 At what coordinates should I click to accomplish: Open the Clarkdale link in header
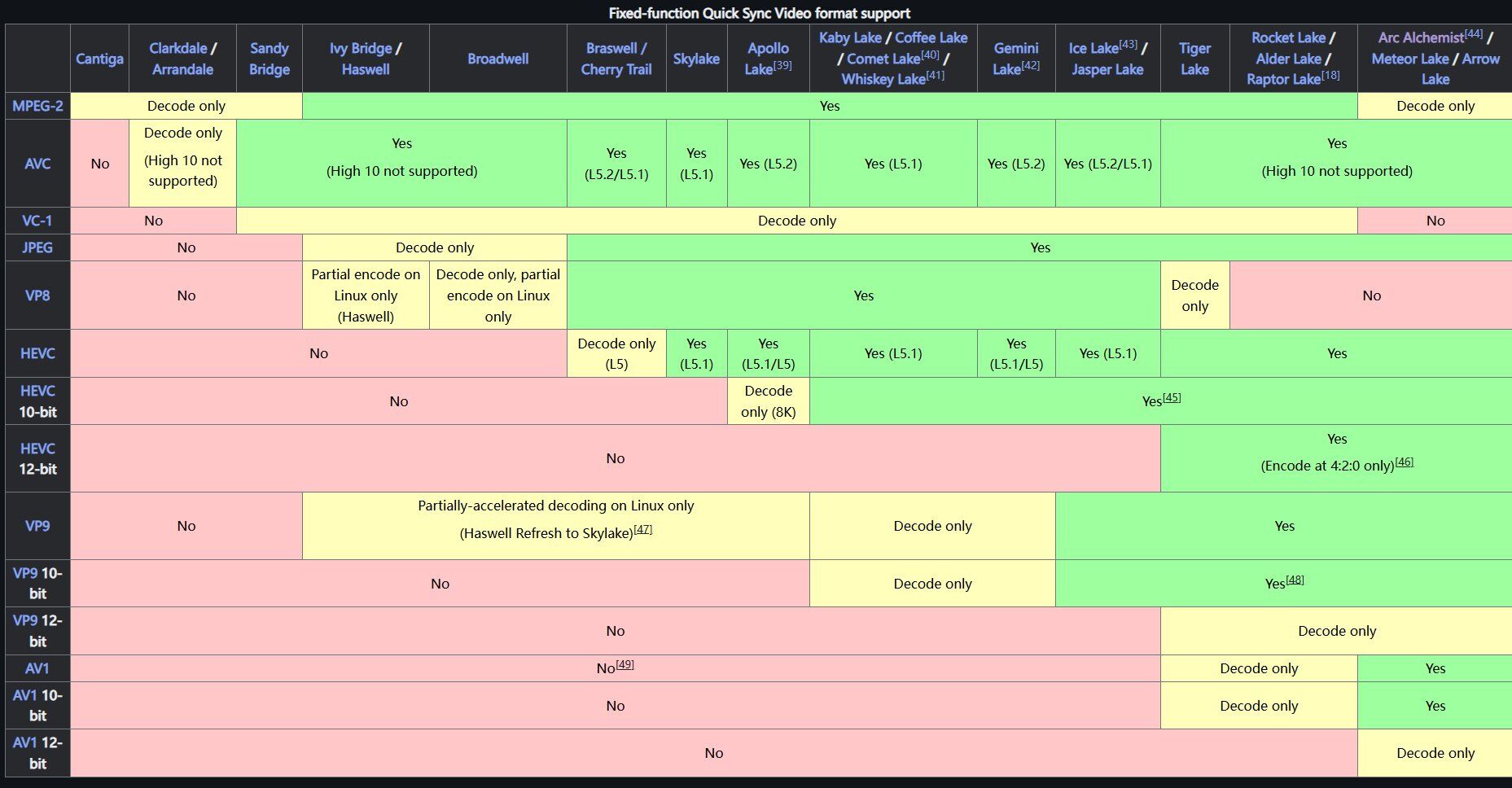(177, 48)
